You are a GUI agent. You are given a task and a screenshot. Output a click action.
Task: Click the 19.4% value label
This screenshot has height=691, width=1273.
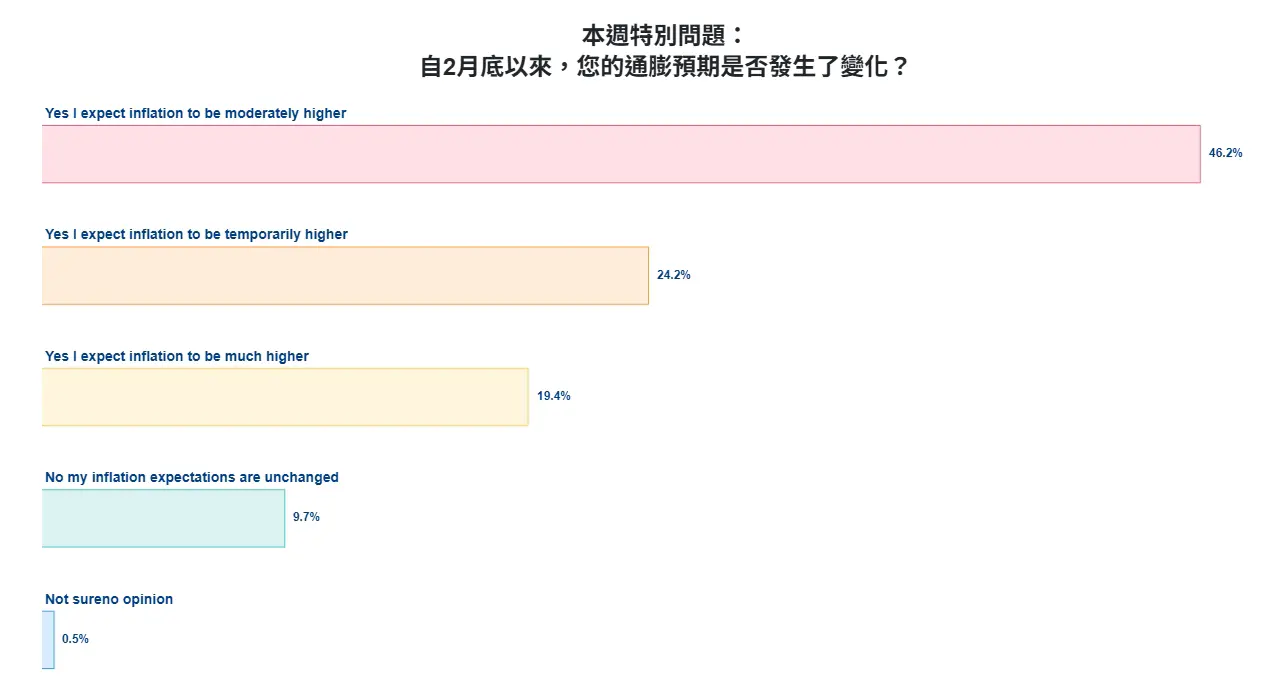click(553, 396)
